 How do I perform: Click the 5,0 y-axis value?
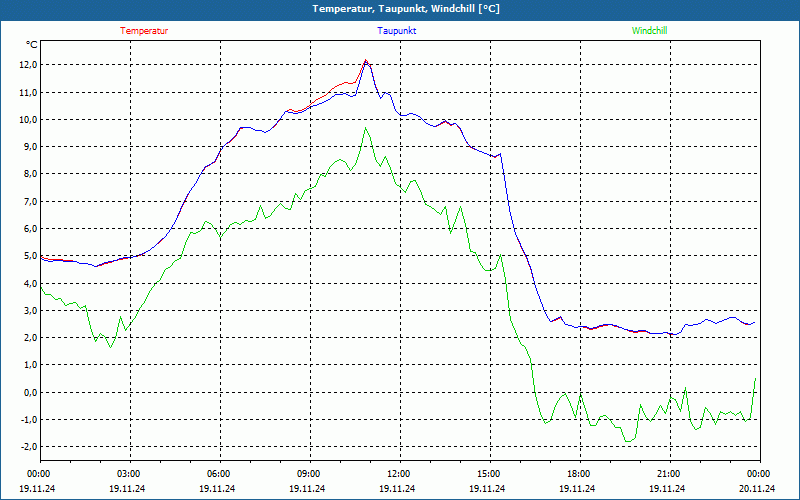click(x=30, y=256)
